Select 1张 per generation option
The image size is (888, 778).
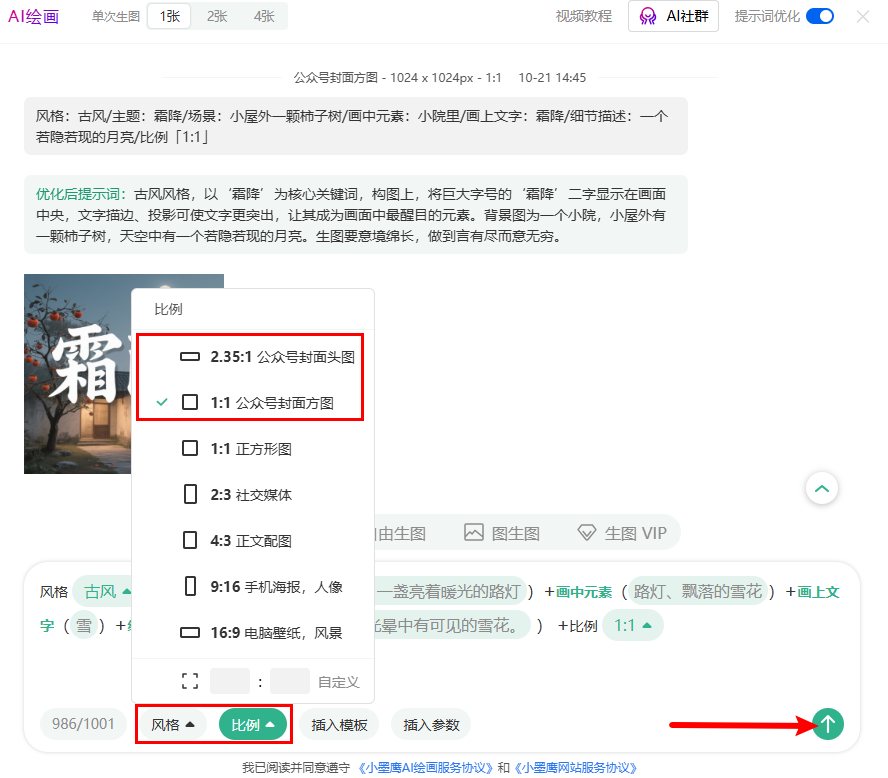click(x=169, y=16)
